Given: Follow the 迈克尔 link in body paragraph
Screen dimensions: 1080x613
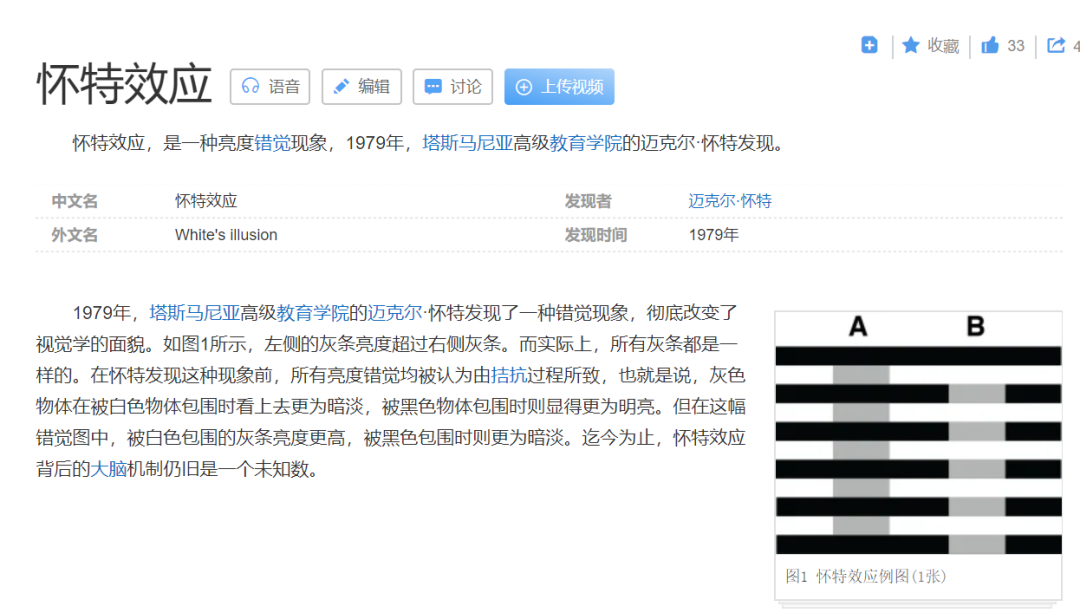Looking at the screenshot, I should tap(395, 313).
